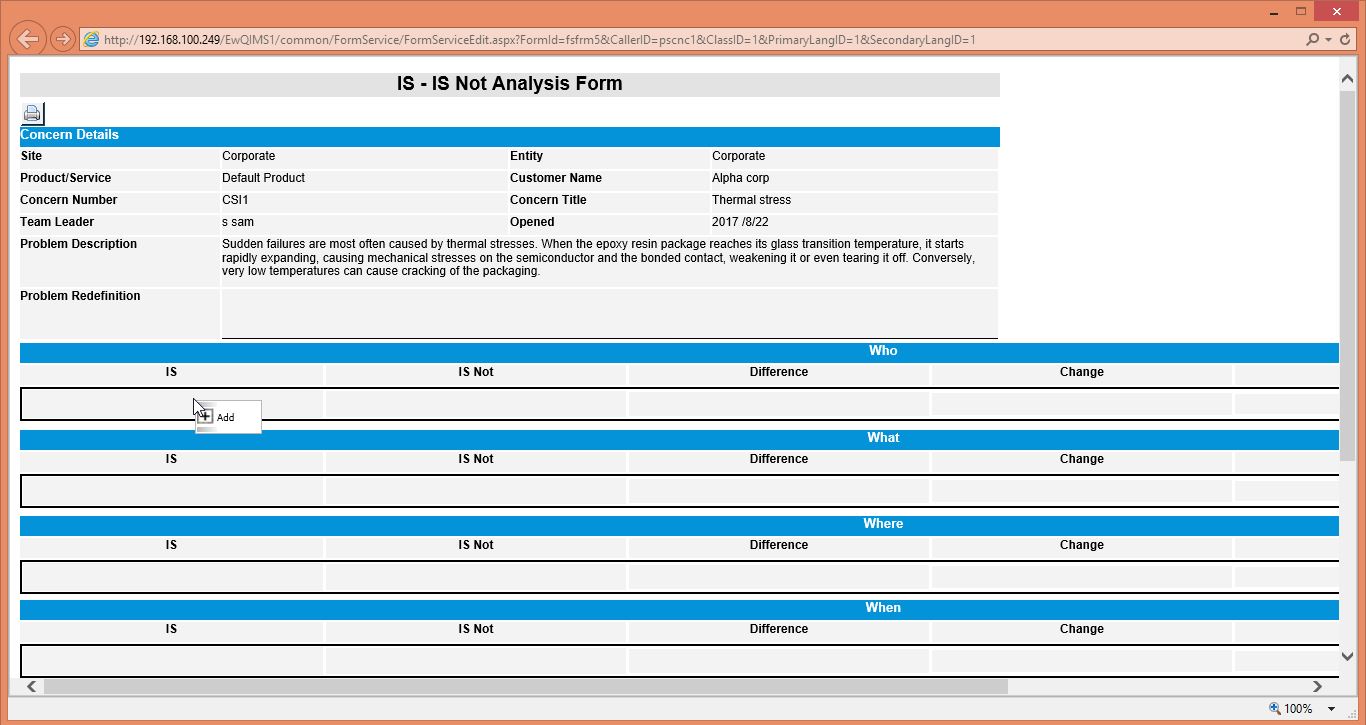Open the zoom level dropdown arrow
The image size is (1366, 725).
pos(1331,709)
